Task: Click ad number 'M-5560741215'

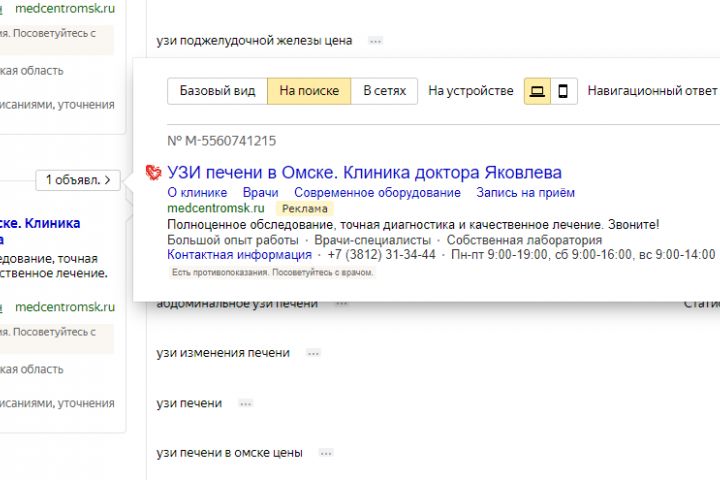Action: click(x=221, y=141)
